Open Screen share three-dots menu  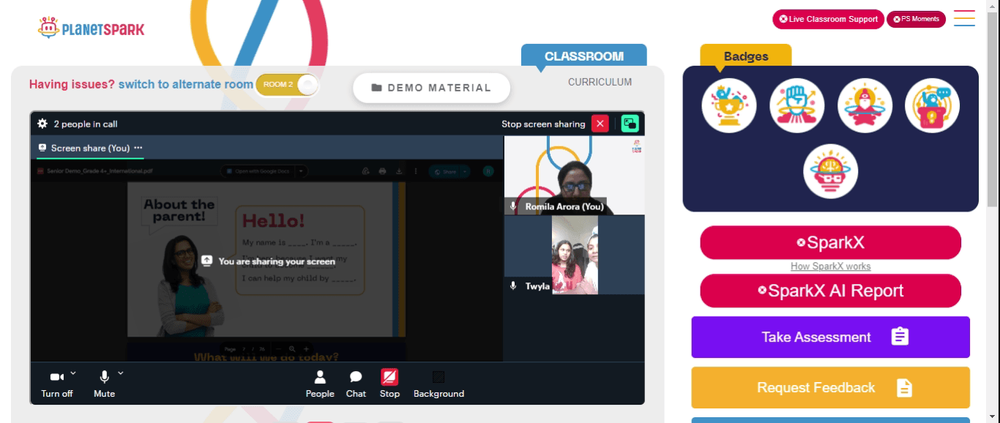pyautogui.click(x=138, y=147)
